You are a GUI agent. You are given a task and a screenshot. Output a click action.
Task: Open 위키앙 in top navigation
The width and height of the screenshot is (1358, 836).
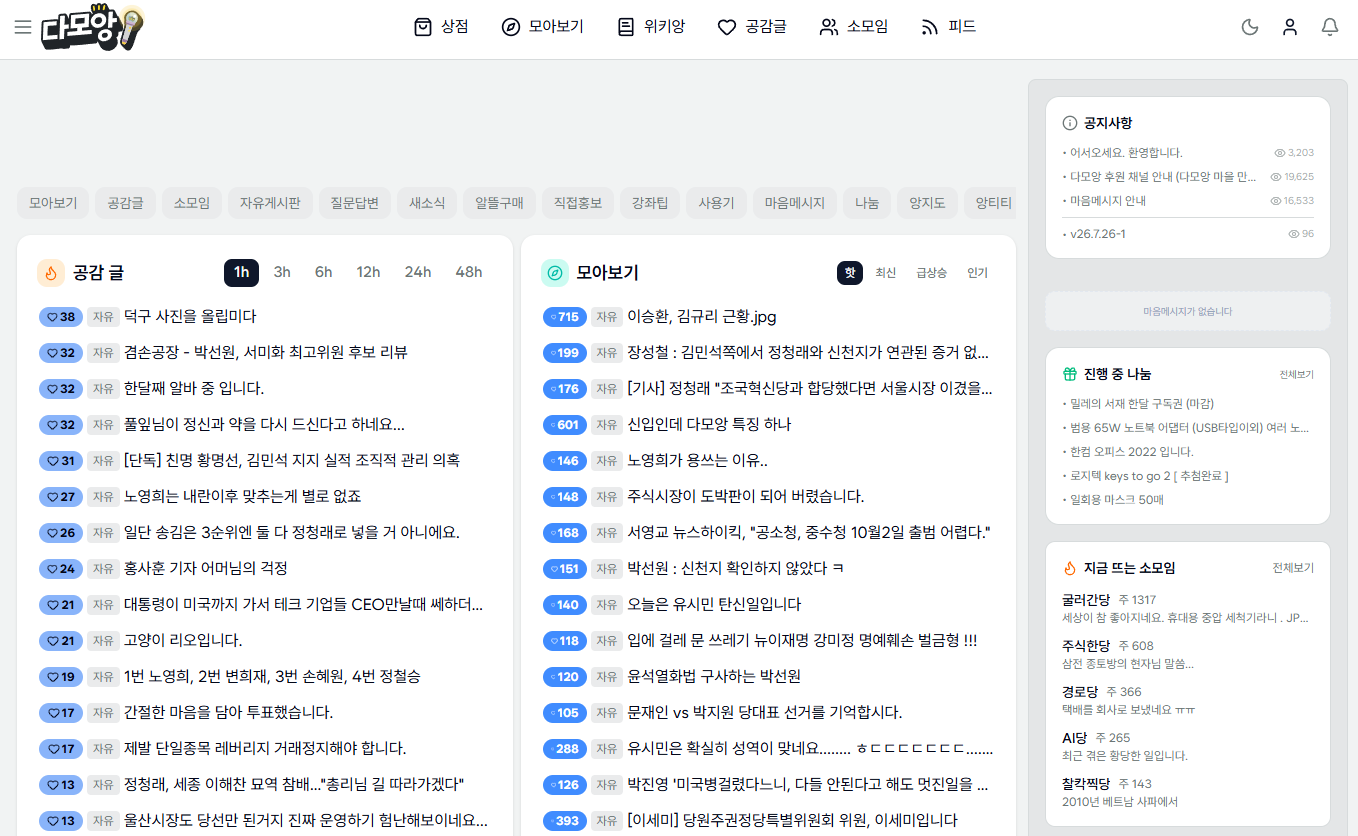click(651, 27)
